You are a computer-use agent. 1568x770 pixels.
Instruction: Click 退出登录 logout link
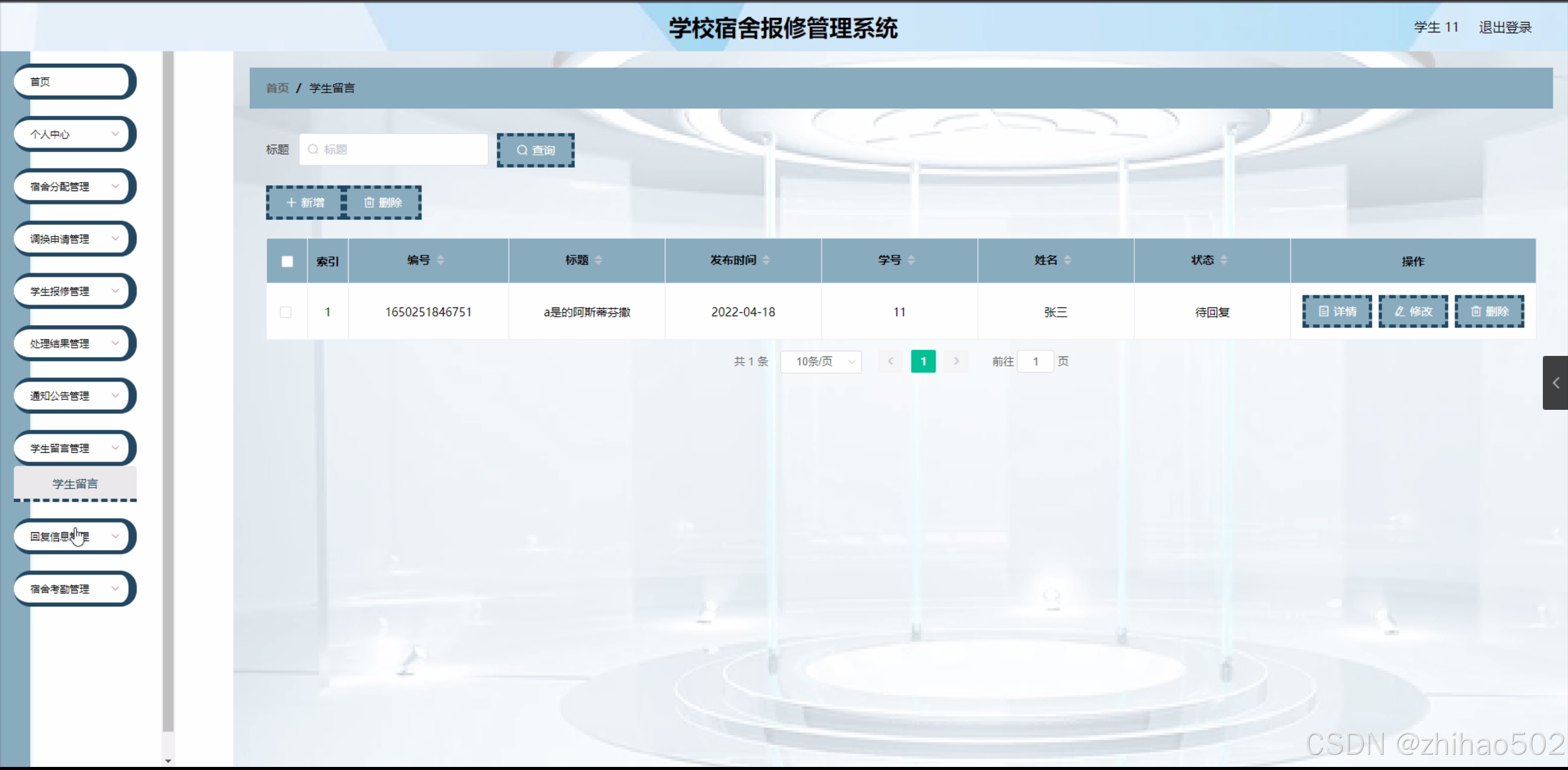coord(1505,28)
